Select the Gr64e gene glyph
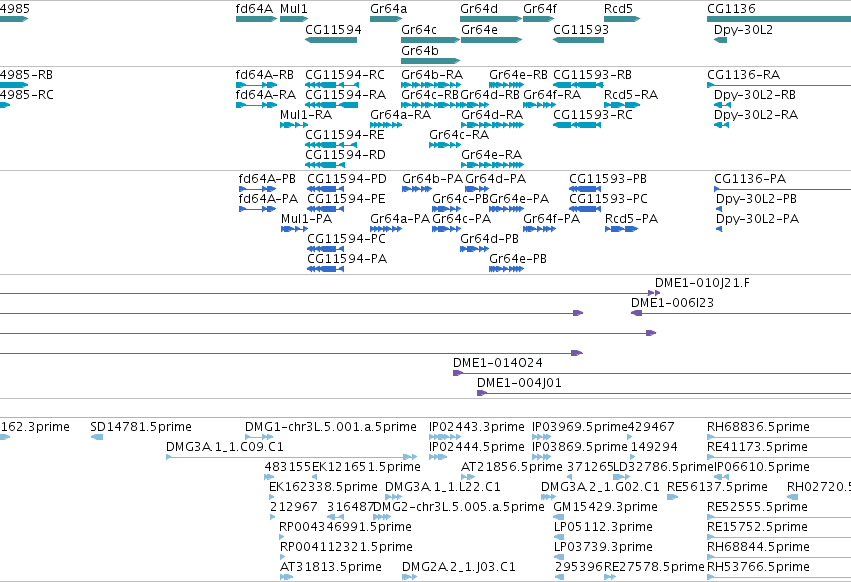Image resolution: width=851 pixels, height=582 pixels. [491, 40]
